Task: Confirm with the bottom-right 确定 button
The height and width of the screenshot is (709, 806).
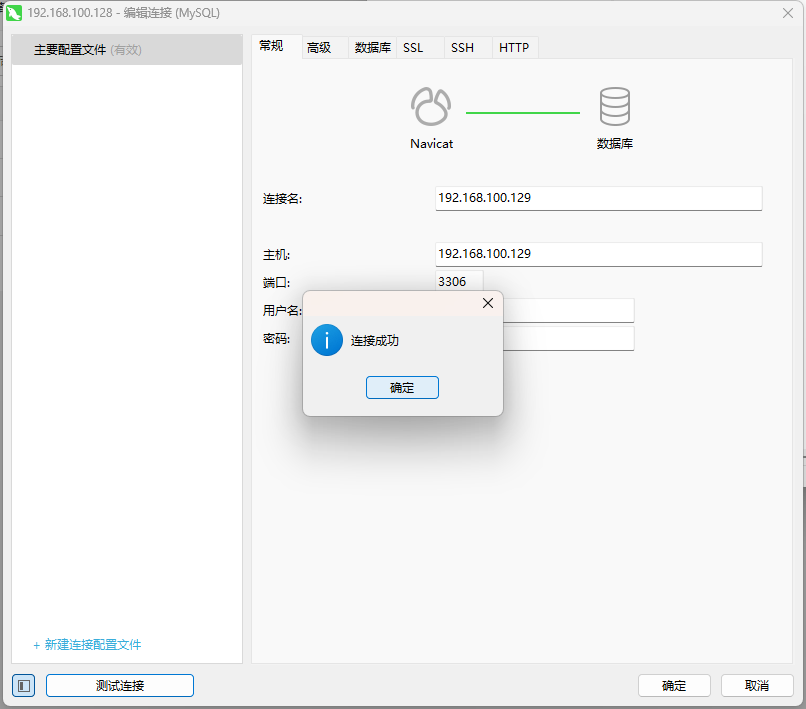Action: pyautogui.click(x=674, y=685)
